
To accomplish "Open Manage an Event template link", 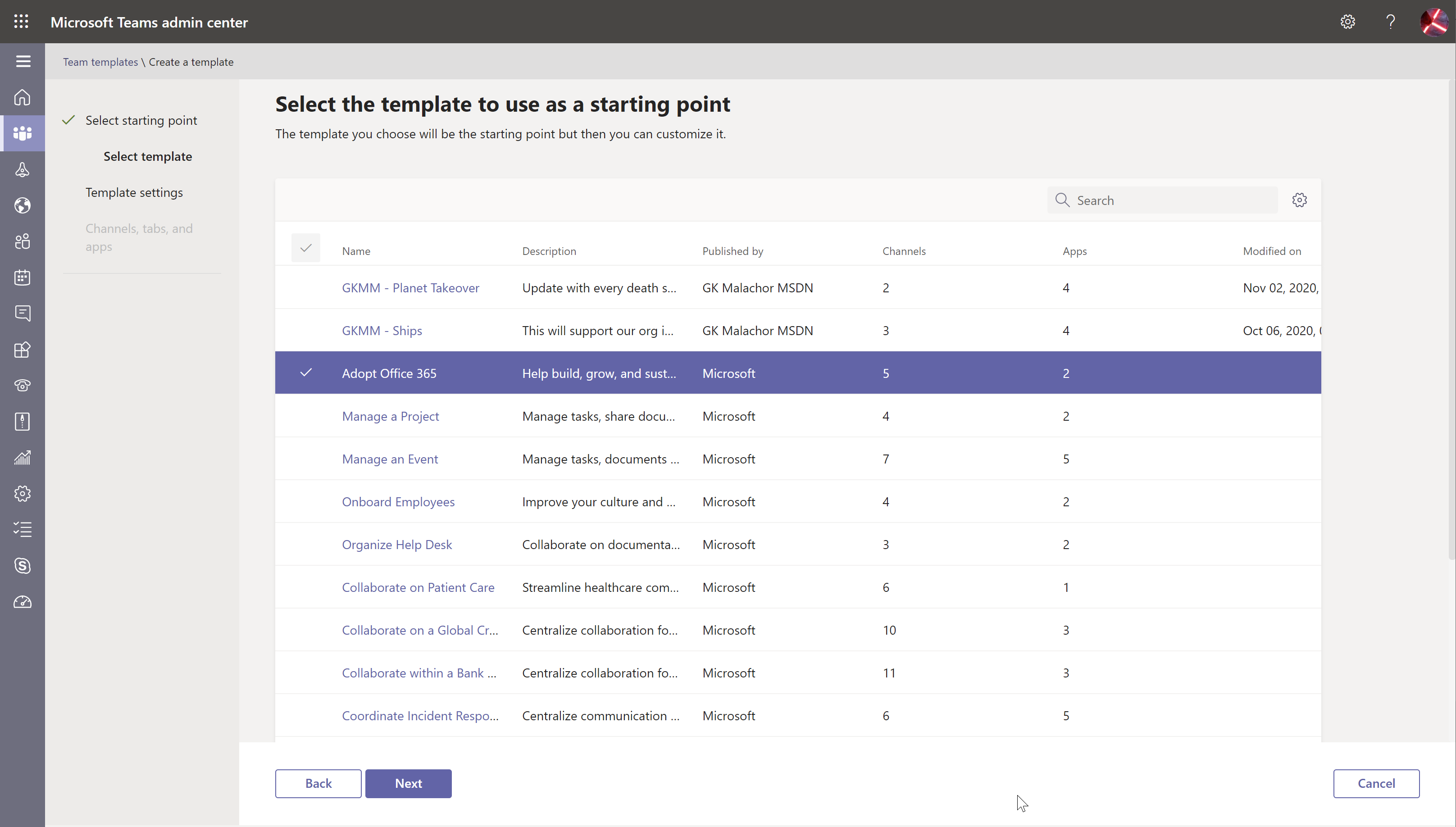I will click(390, 459).
